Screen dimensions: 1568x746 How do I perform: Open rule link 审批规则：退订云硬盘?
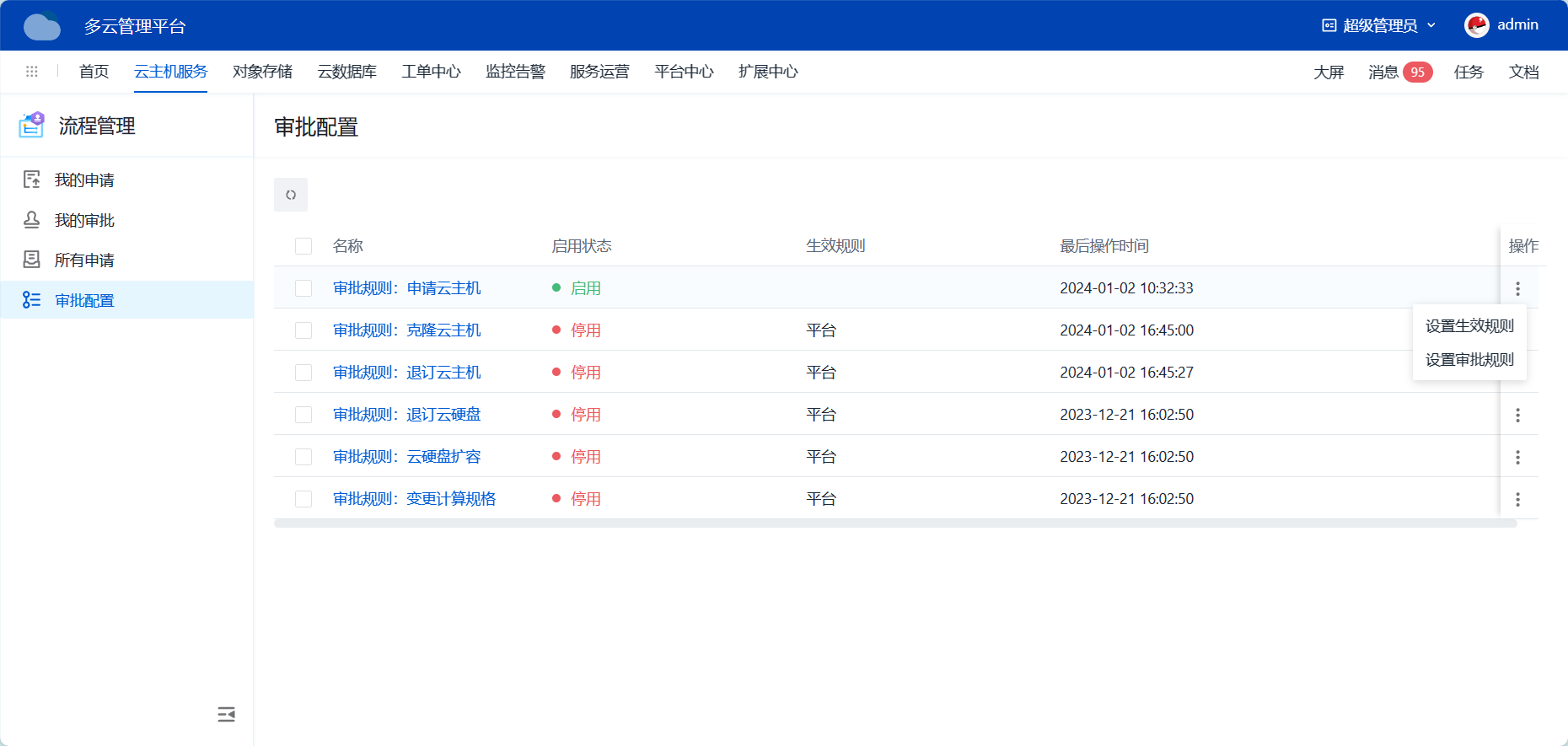(x=406, y=415)
